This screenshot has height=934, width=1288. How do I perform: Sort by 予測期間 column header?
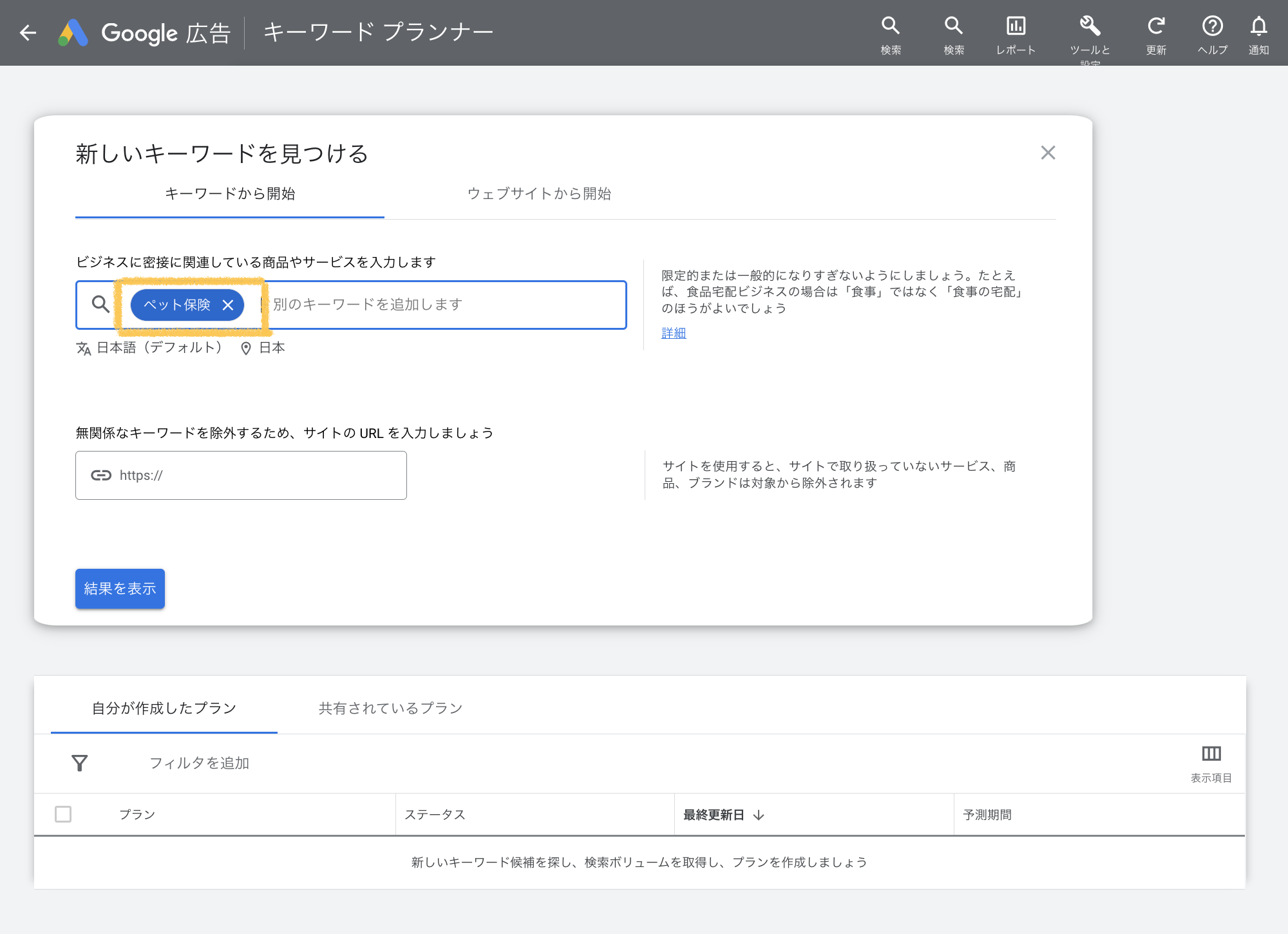pos(987,815)
